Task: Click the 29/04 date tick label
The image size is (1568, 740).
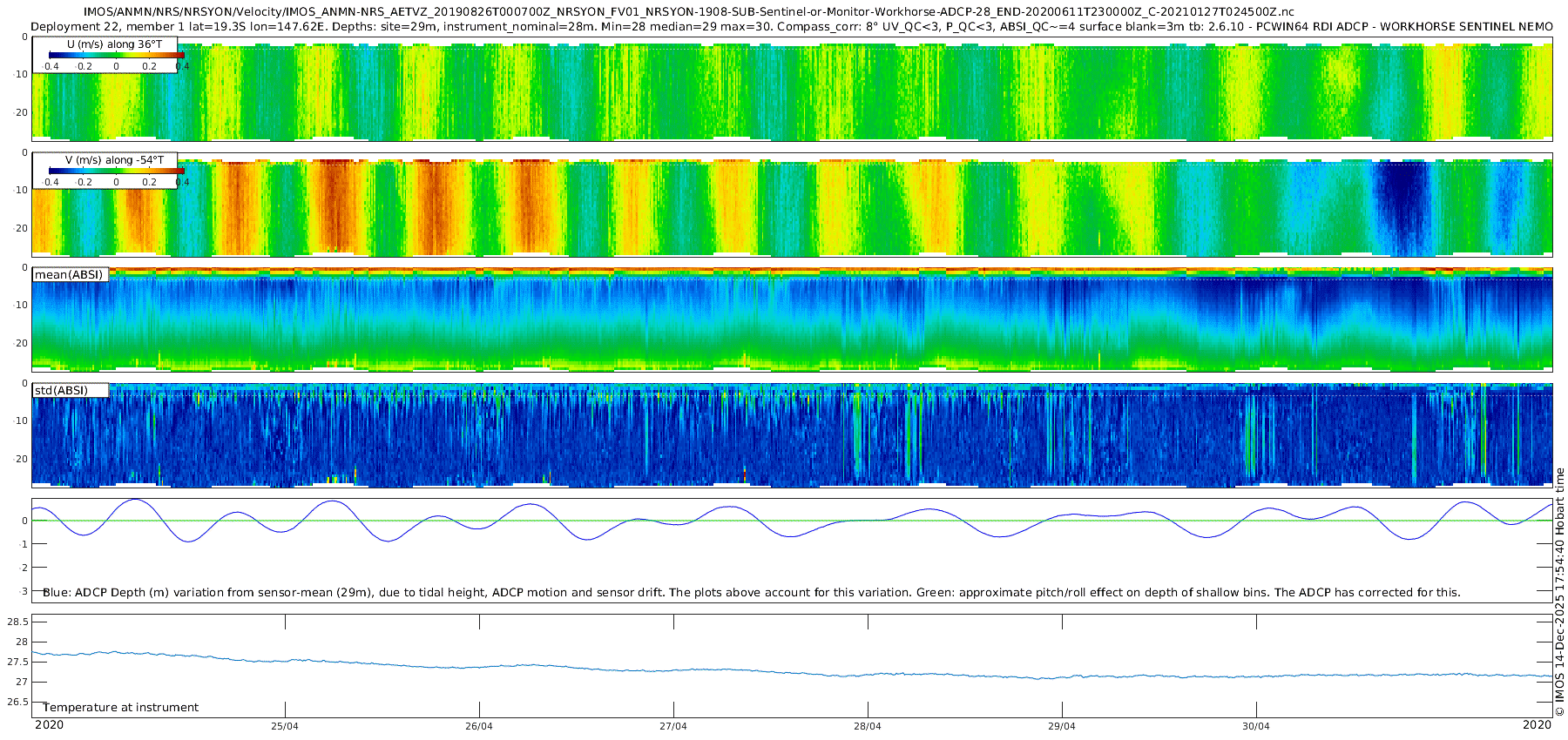Action: pyautogui.click(x=1062, y=726)
